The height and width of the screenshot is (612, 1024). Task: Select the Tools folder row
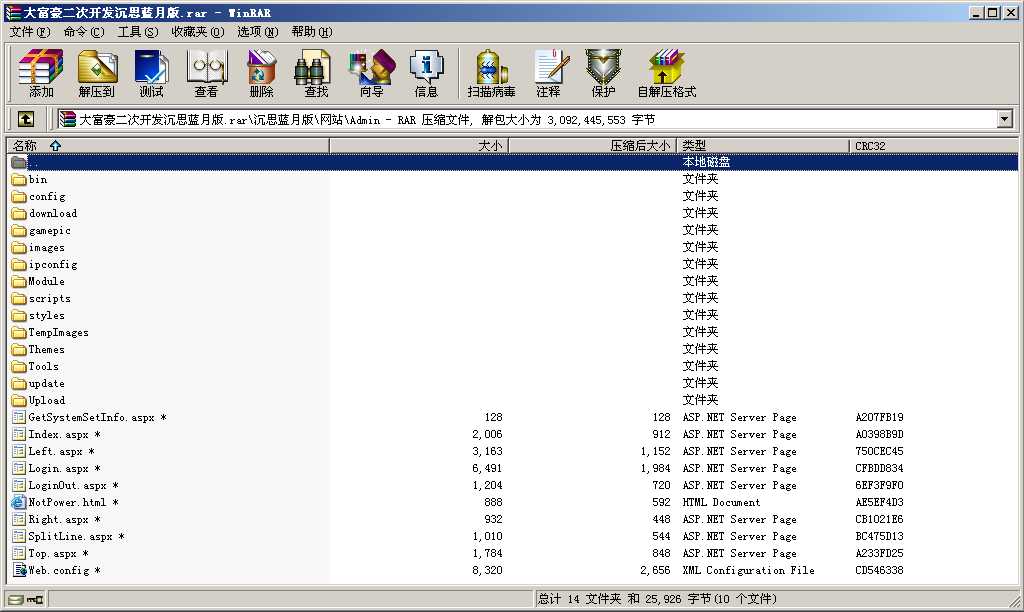point(513,366)
